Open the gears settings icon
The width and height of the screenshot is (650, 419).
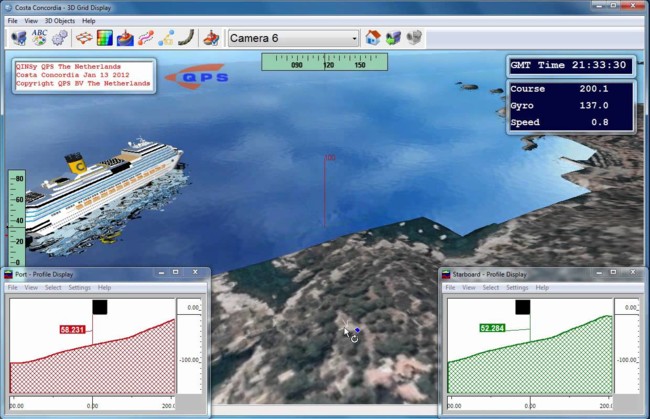tap(60, 38)
